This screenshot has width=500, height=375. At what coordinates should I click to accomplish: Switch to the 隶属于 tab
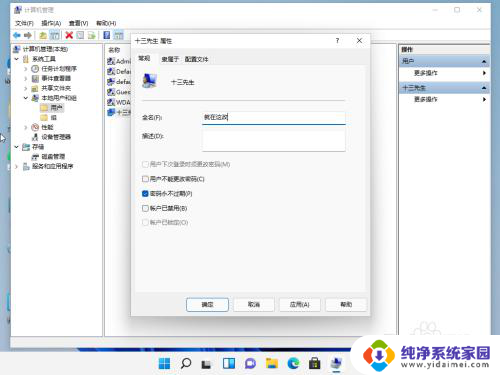tap(170, 59)
